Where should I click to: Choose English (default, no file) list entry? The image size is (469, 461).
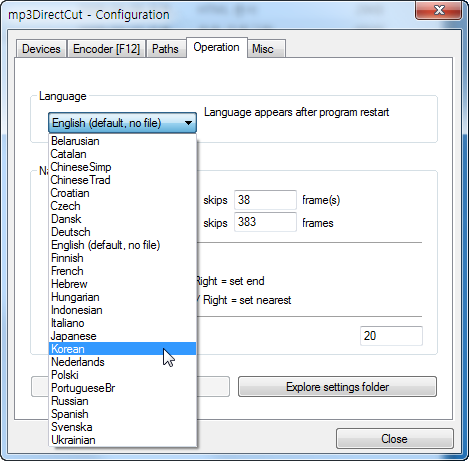click(122, 245)
